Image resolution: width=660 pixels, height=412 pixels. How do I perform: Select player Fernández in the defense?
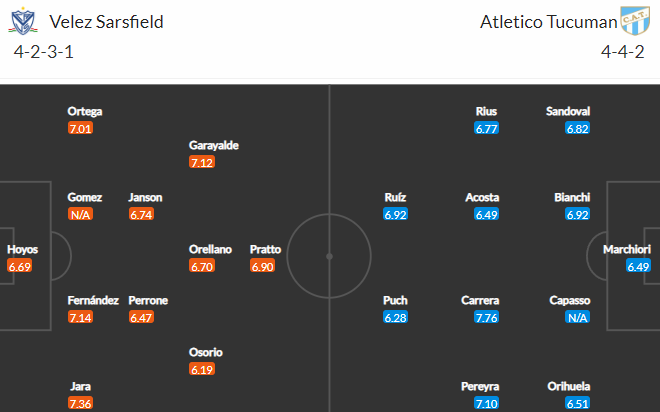(93, 300)
